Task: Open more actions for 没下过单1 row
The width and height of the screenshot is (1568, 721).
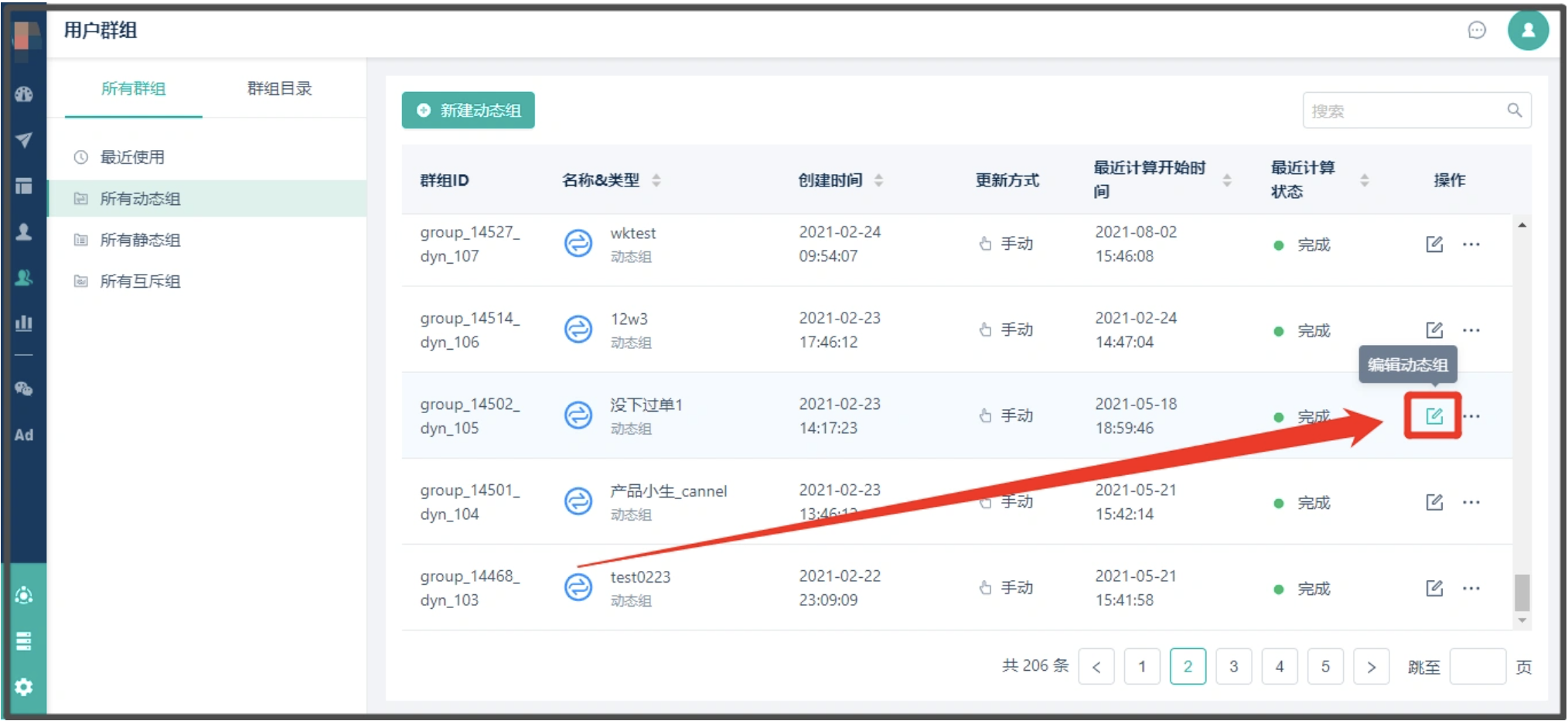Action: 1471,416
